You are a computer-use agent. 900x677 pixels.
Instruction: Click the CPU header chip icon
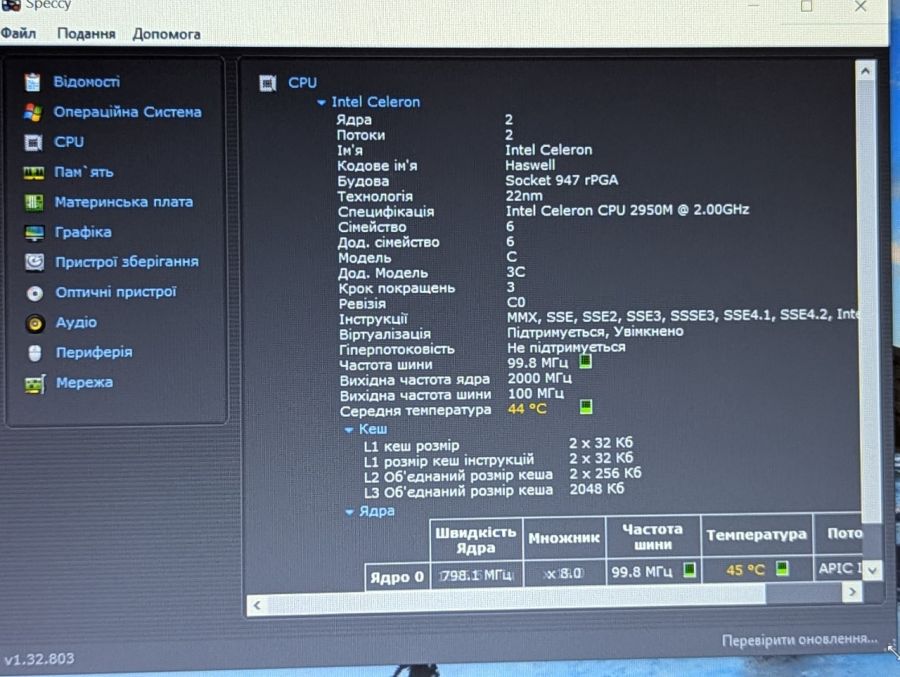coord(267,83)
